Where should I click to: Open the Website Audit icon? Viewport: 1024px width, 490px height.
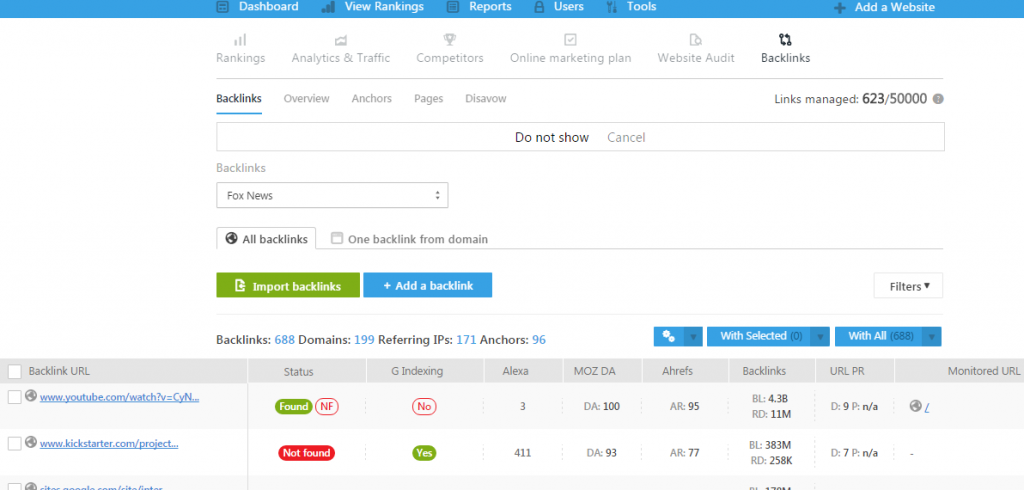click(695, 40)
